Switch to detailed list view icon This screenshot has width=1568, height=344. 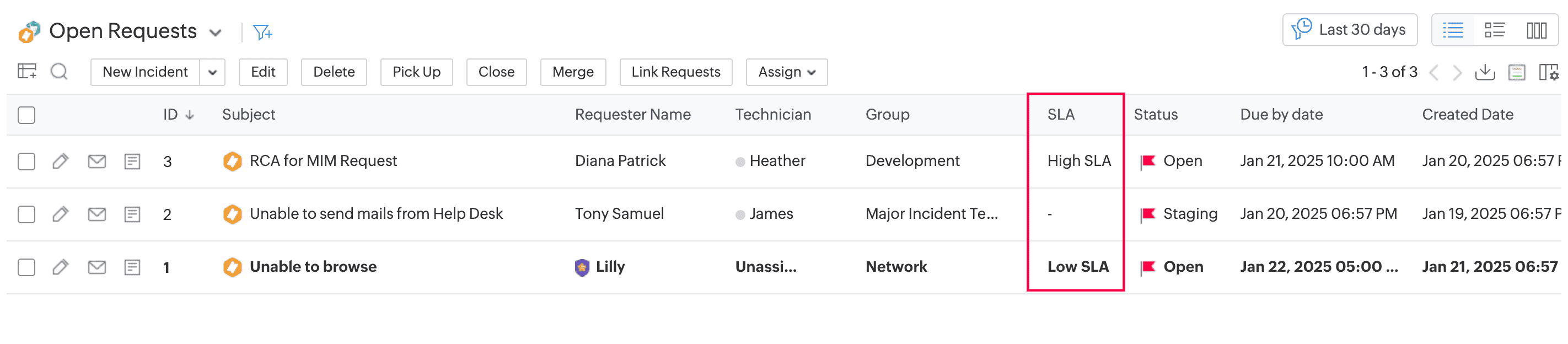pos(1494,30)
